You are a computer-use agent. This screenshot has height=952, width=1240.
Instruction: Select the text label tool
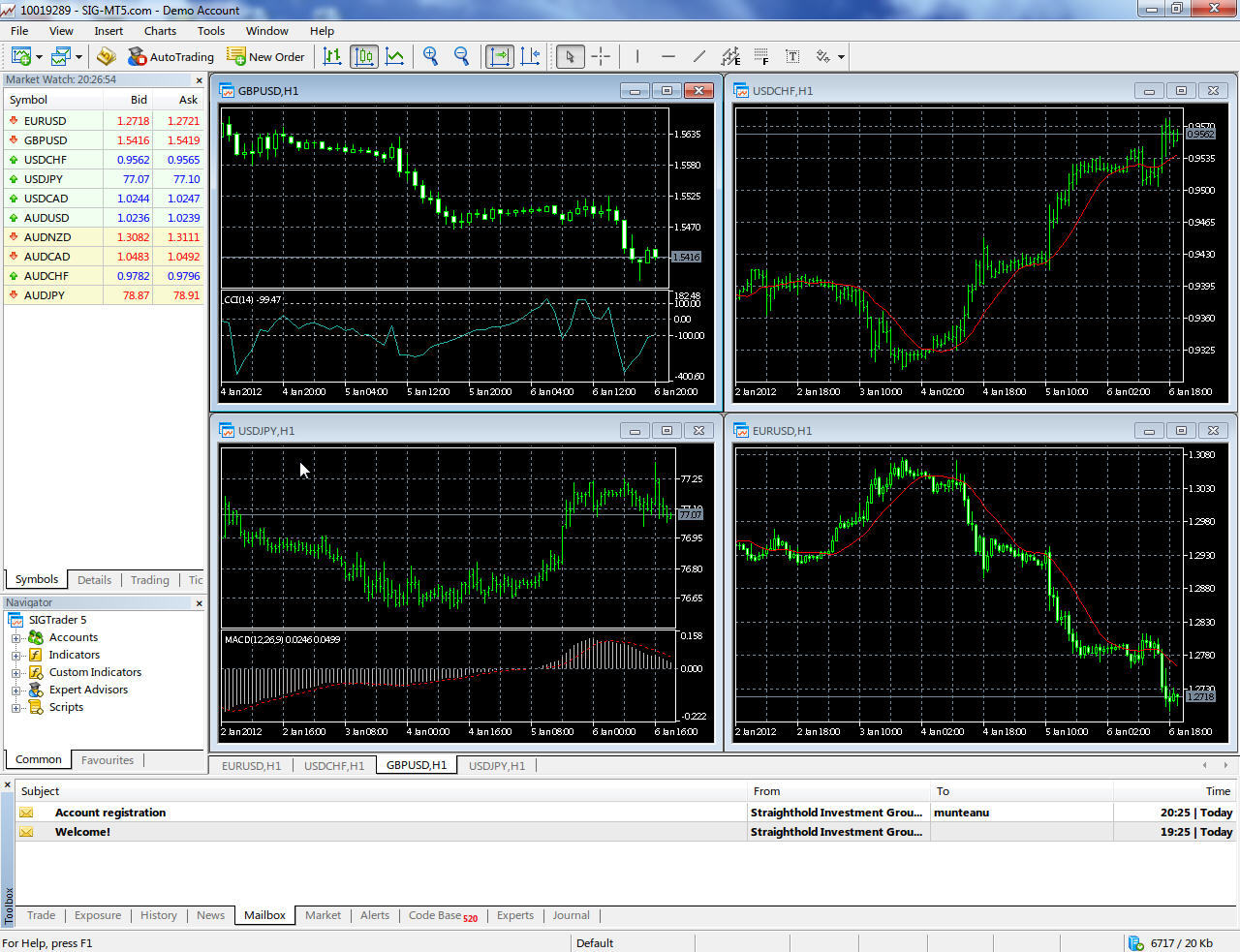click(792, 56)
